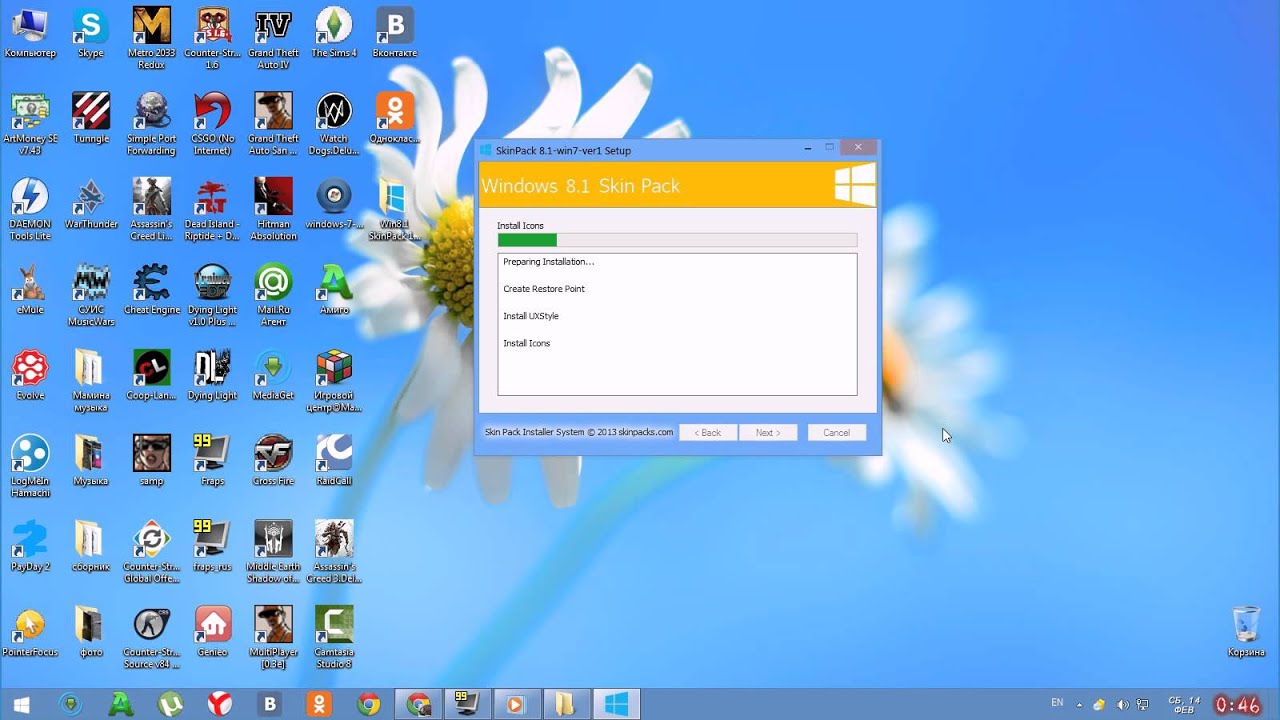Open the DAEMON Tools Lite icon

point(30,210)
